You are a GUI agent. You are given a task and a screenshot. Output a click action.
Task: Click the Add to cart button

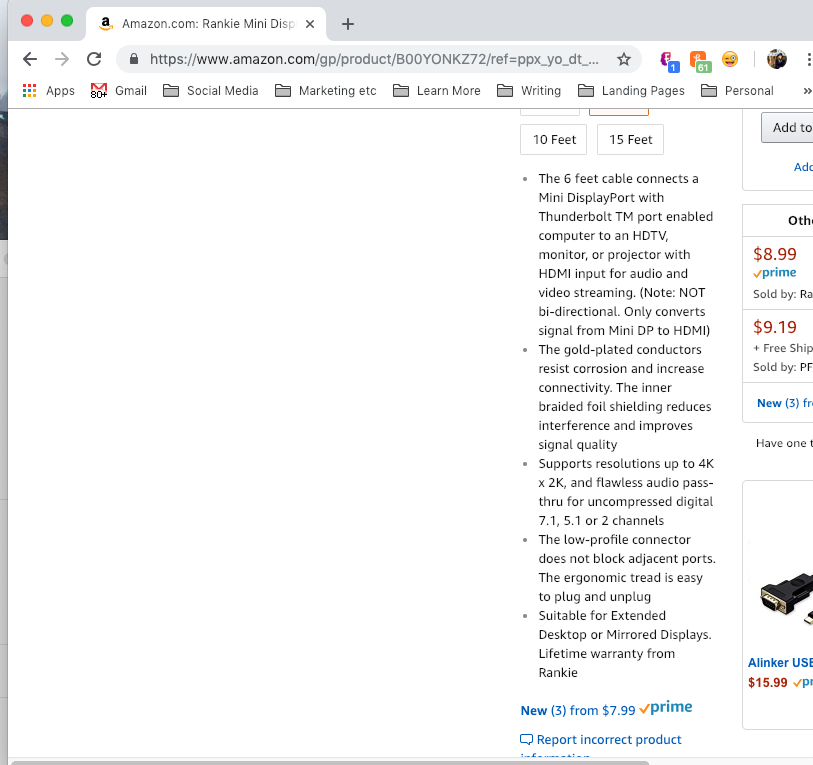coord(787,128)
